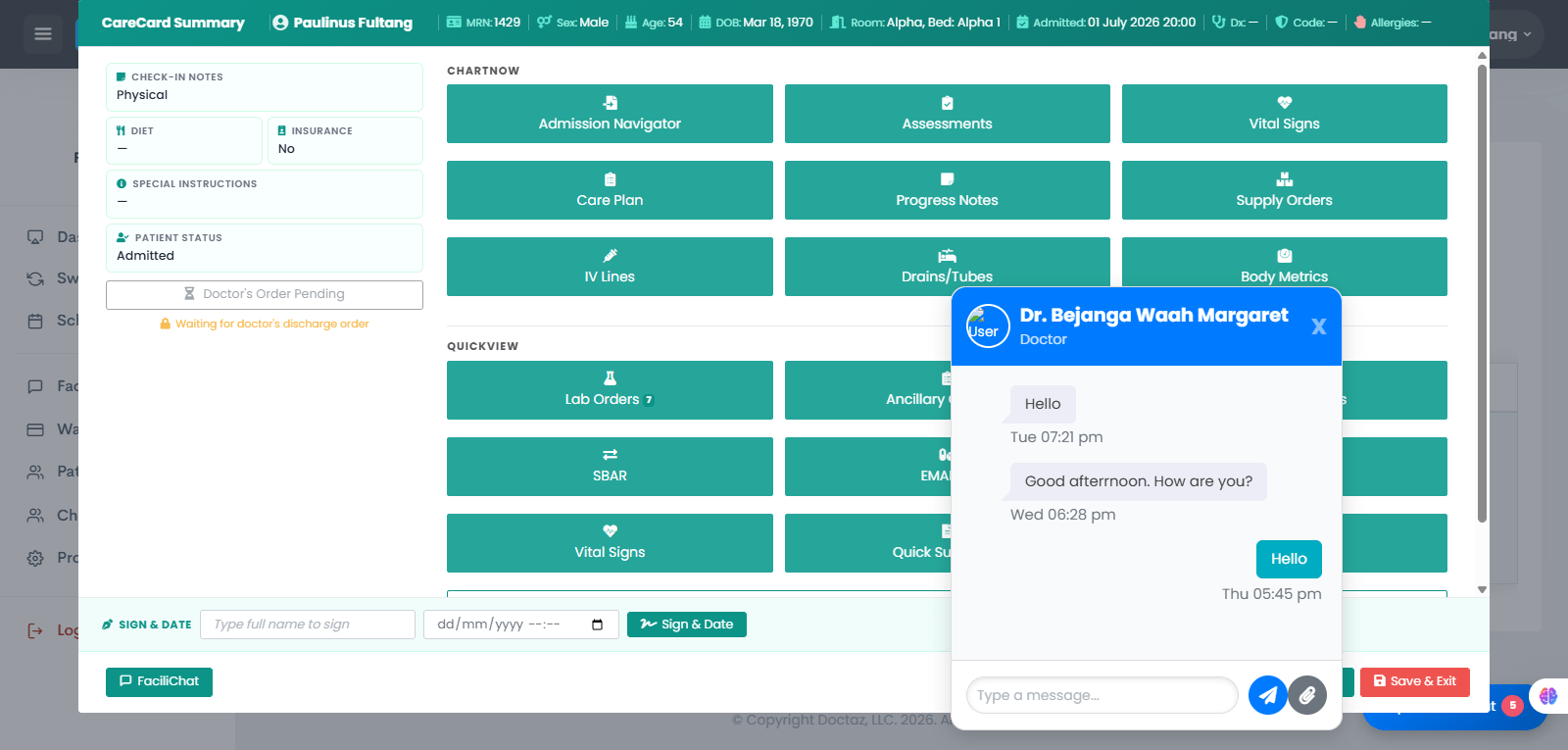The image size is (1568, 750).
Task: Click the IV Lines syringe icon
Action: [x=610, y=255]
